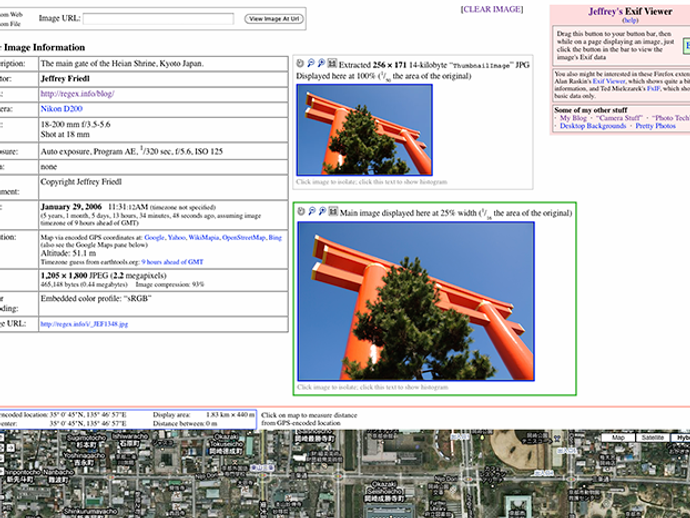Viewport: 690px width, 518px height.
Task: Click first magnifier icon on thumbnail panel
Action: [311, 63]
